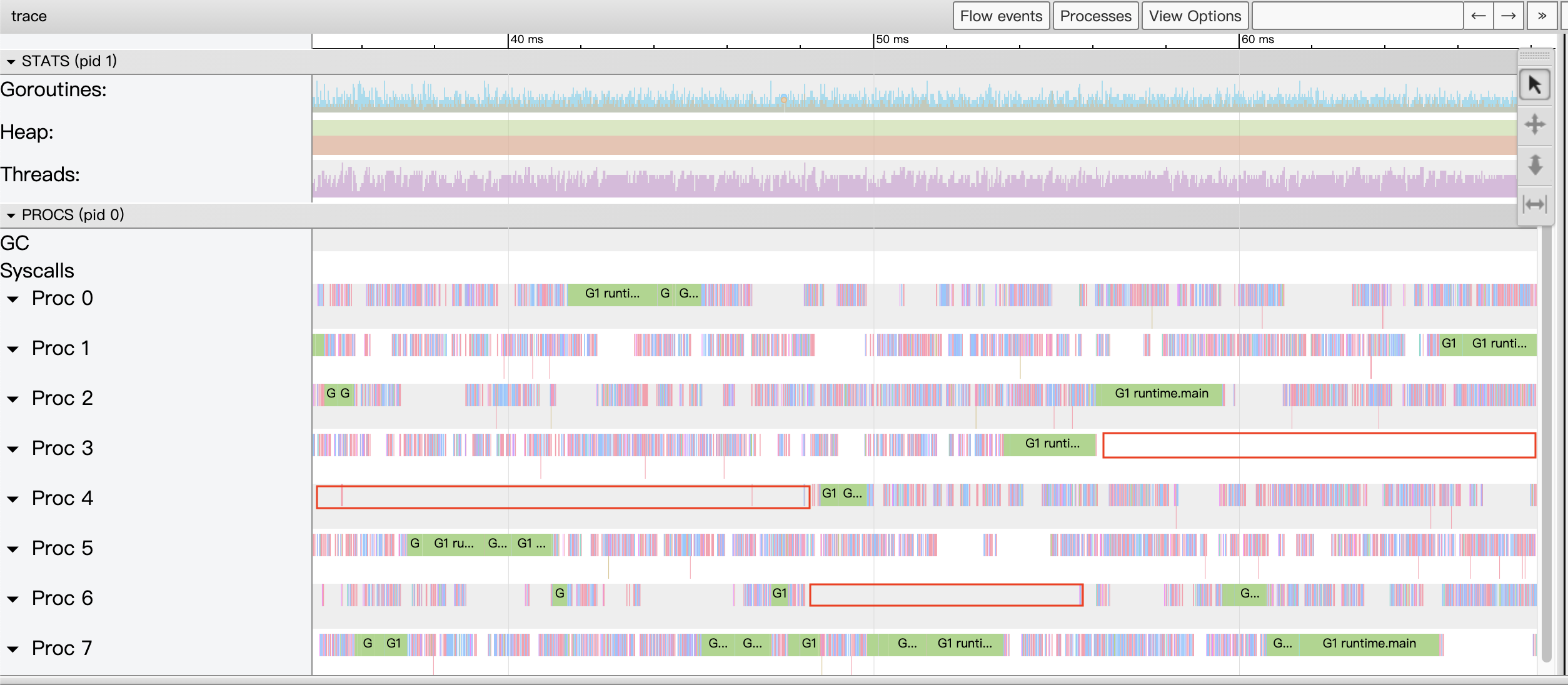
Task: Select the Heap color swatch area
Action: click(900, 140)
